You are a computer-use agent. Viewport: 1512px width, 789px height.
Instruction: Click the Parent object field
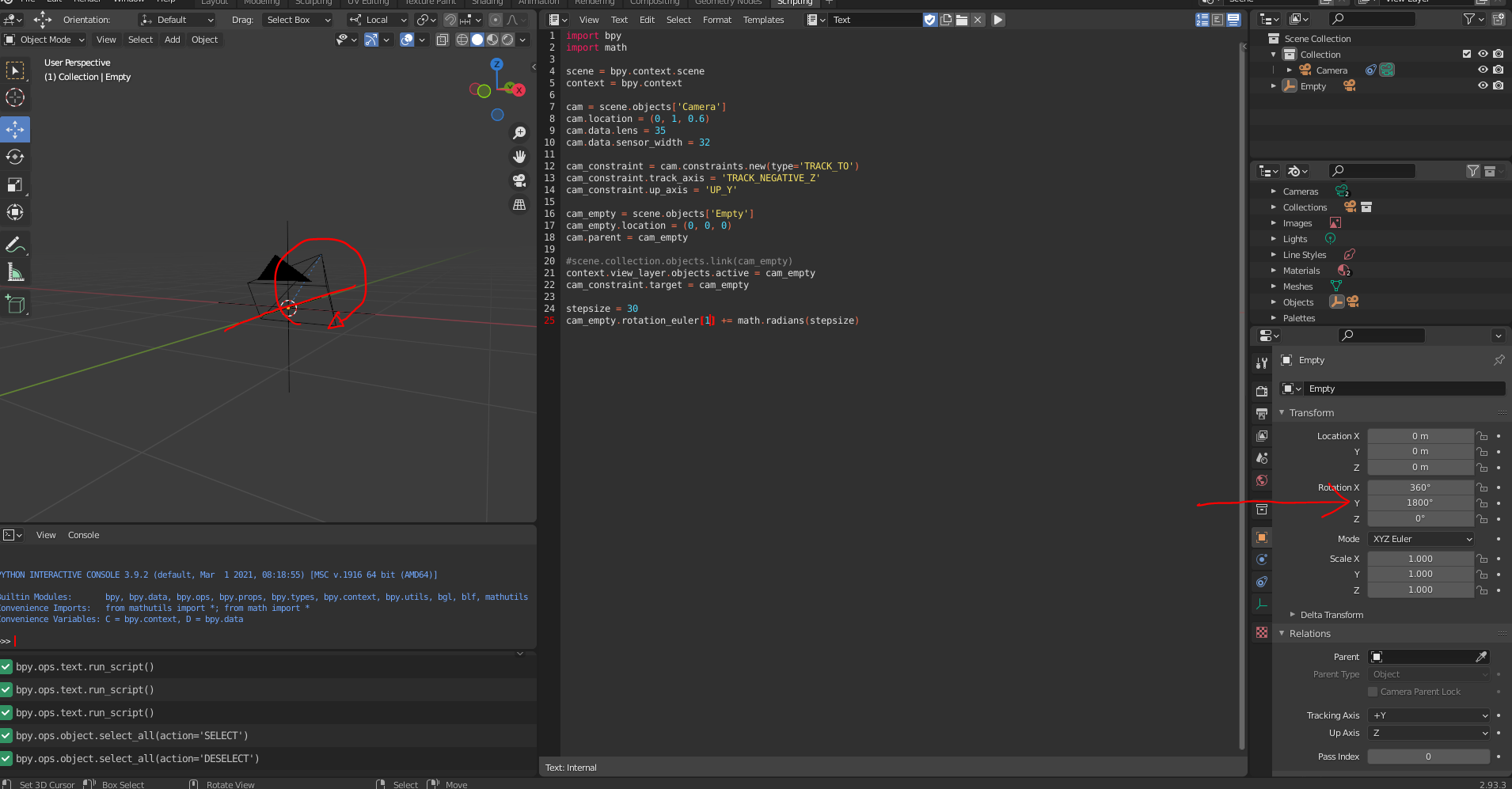[x=1422, y=657]
